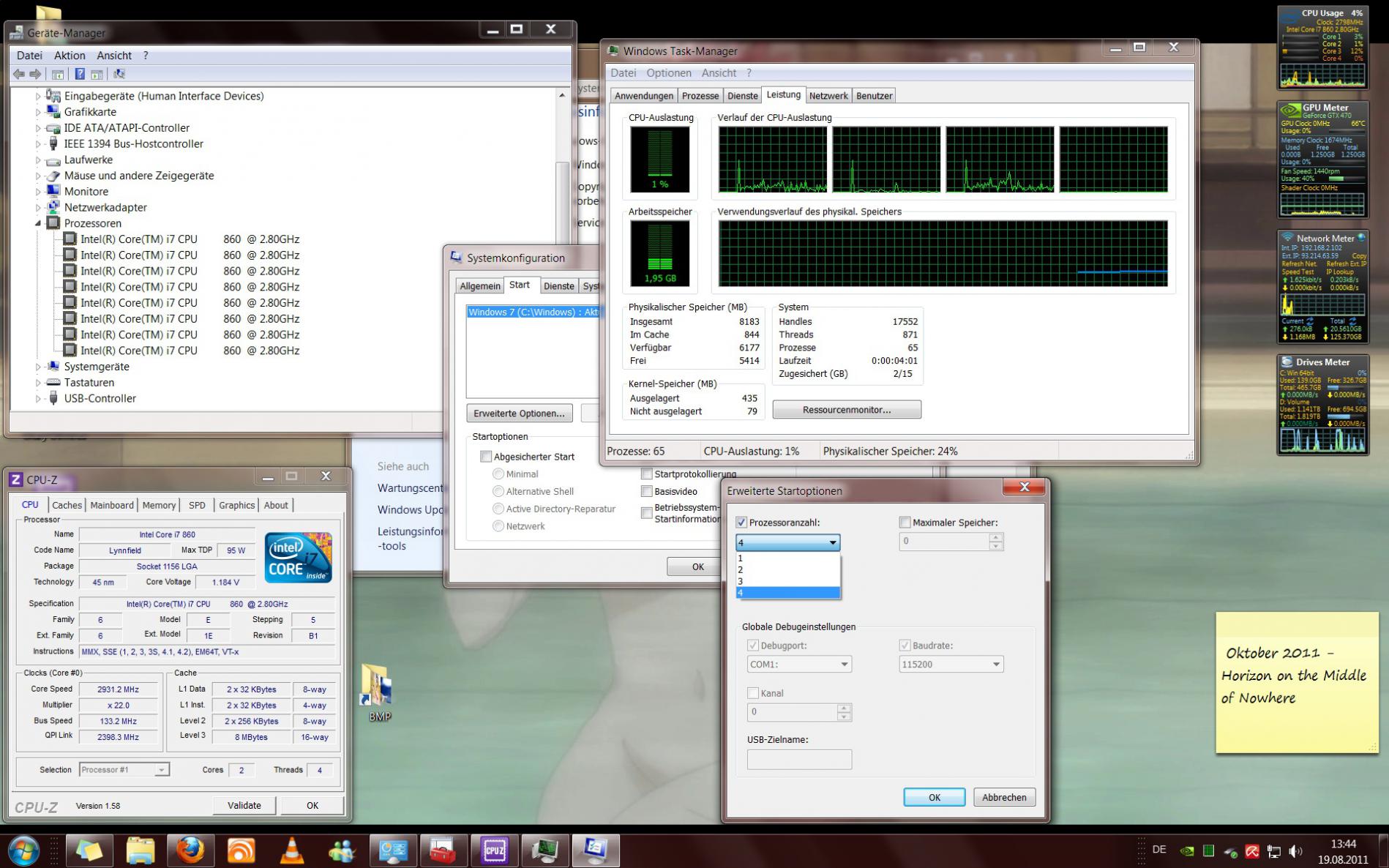This screenshot has height=868, width=1389.
Task: Click the Avira red umbrella tray icon
Action: tap(1252, 851)
